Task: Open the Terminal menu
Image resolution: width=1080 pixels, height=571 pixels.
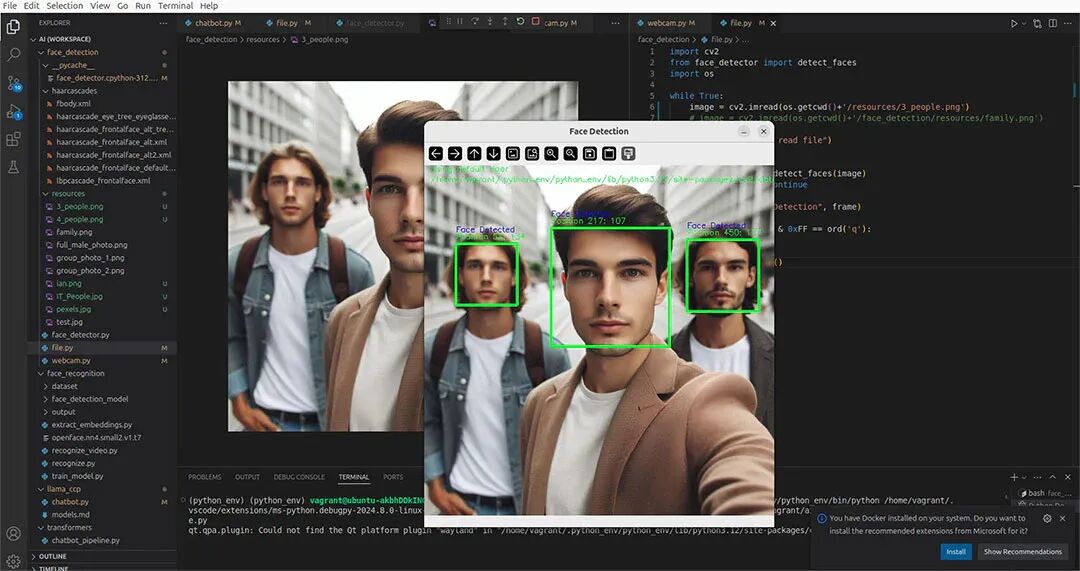Action: pos(175,6)
